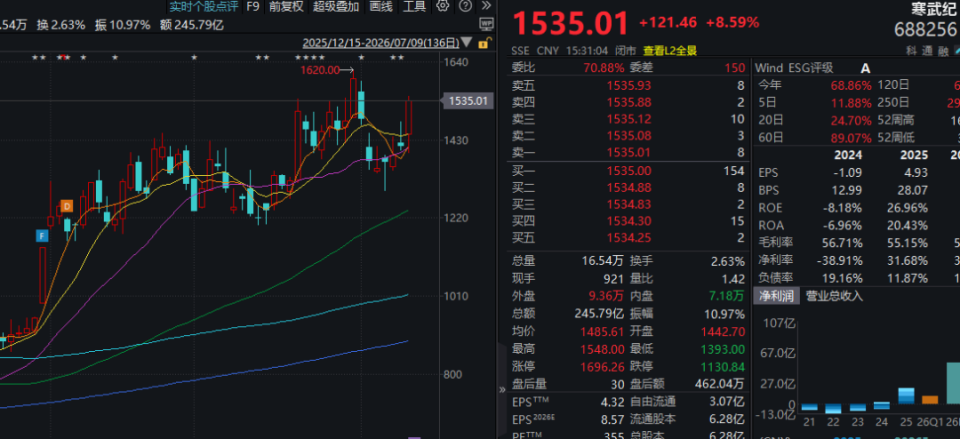The height and width of the screenshot is (439, 960).
Task: Click stock code 688256
Action: tap(925, 29)
